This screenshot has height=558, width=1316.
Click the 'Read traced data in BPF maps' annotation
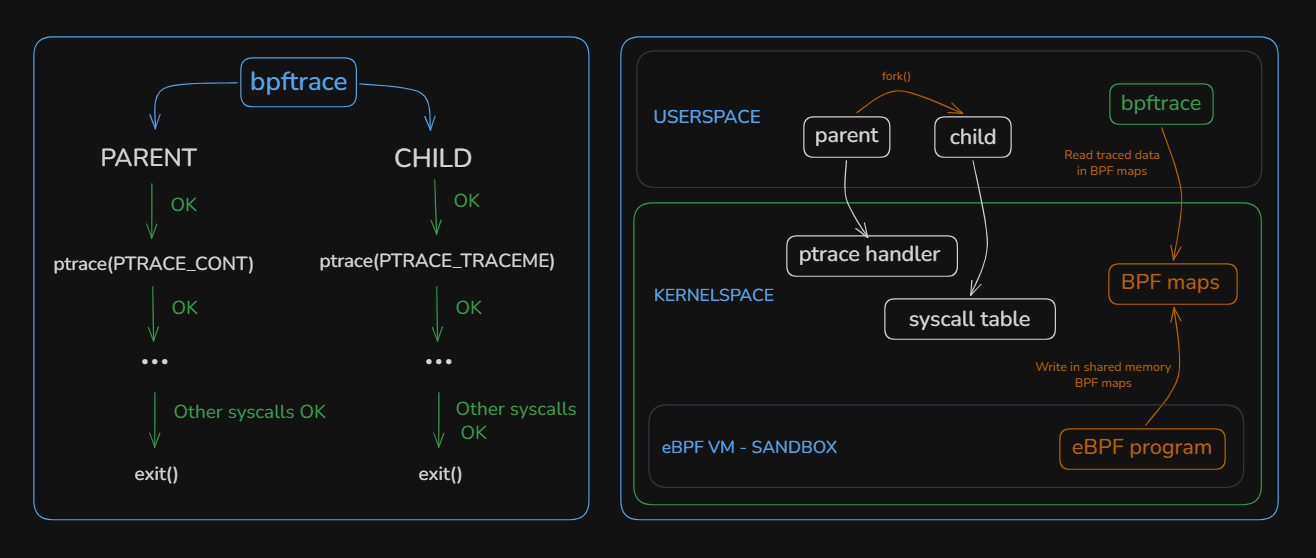(x=1112, y=163)
